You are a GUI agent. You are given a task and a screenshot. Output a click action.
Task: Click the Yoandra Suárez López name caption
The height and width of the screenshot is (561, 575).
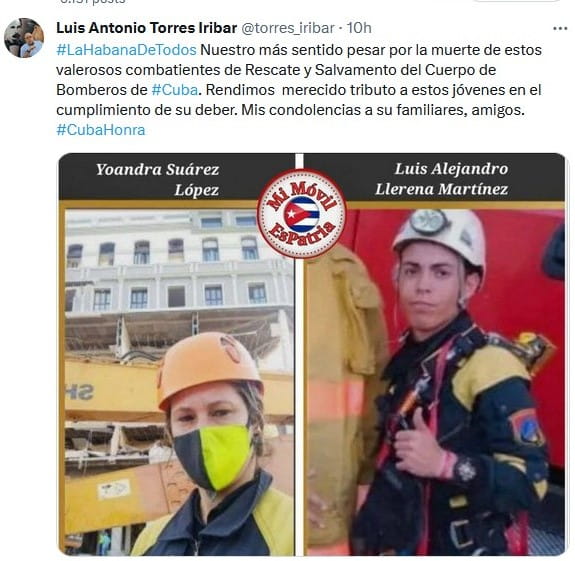[x=157, y=179]
